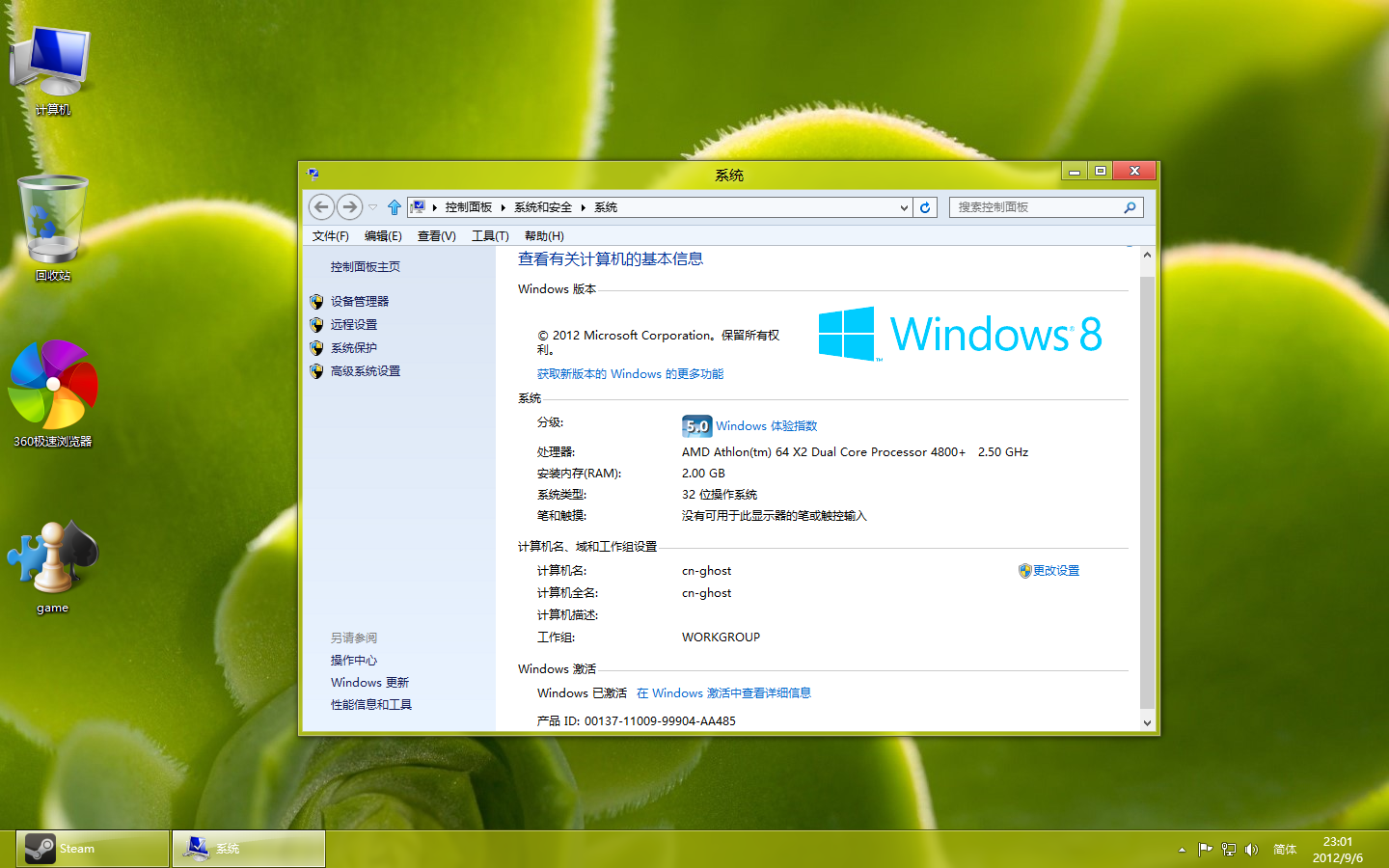Focus the 搜索控制面板 search box

click(x=1046, y=207)
